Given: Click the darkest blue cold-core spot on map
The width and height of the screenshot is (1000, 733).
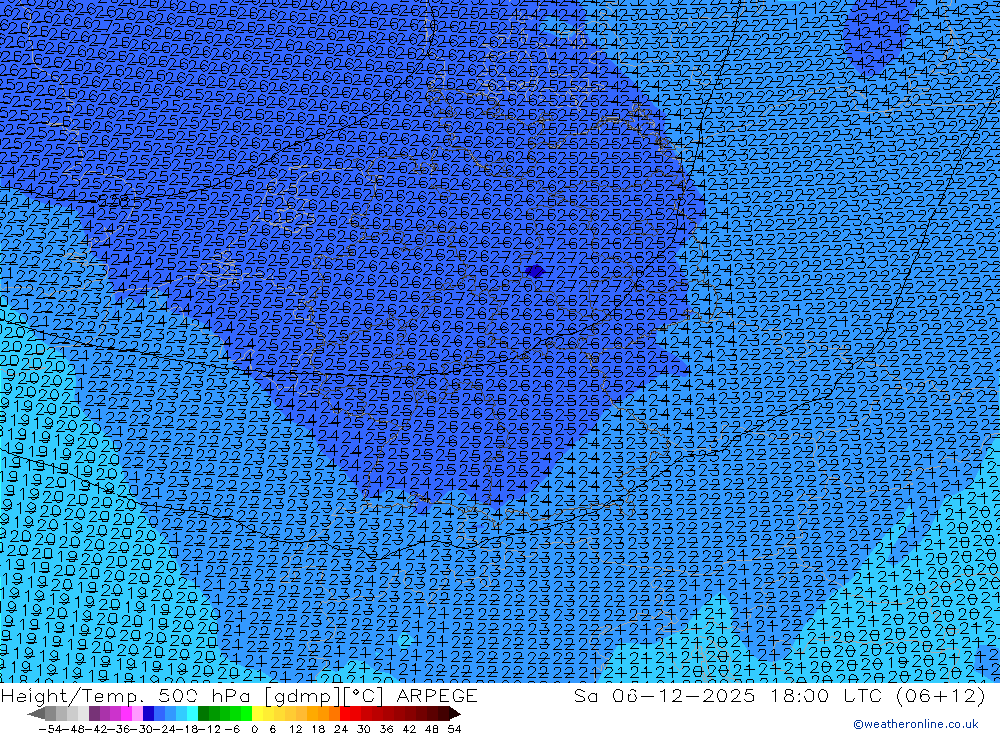Looking at the screenshot, I should point(534,270).
